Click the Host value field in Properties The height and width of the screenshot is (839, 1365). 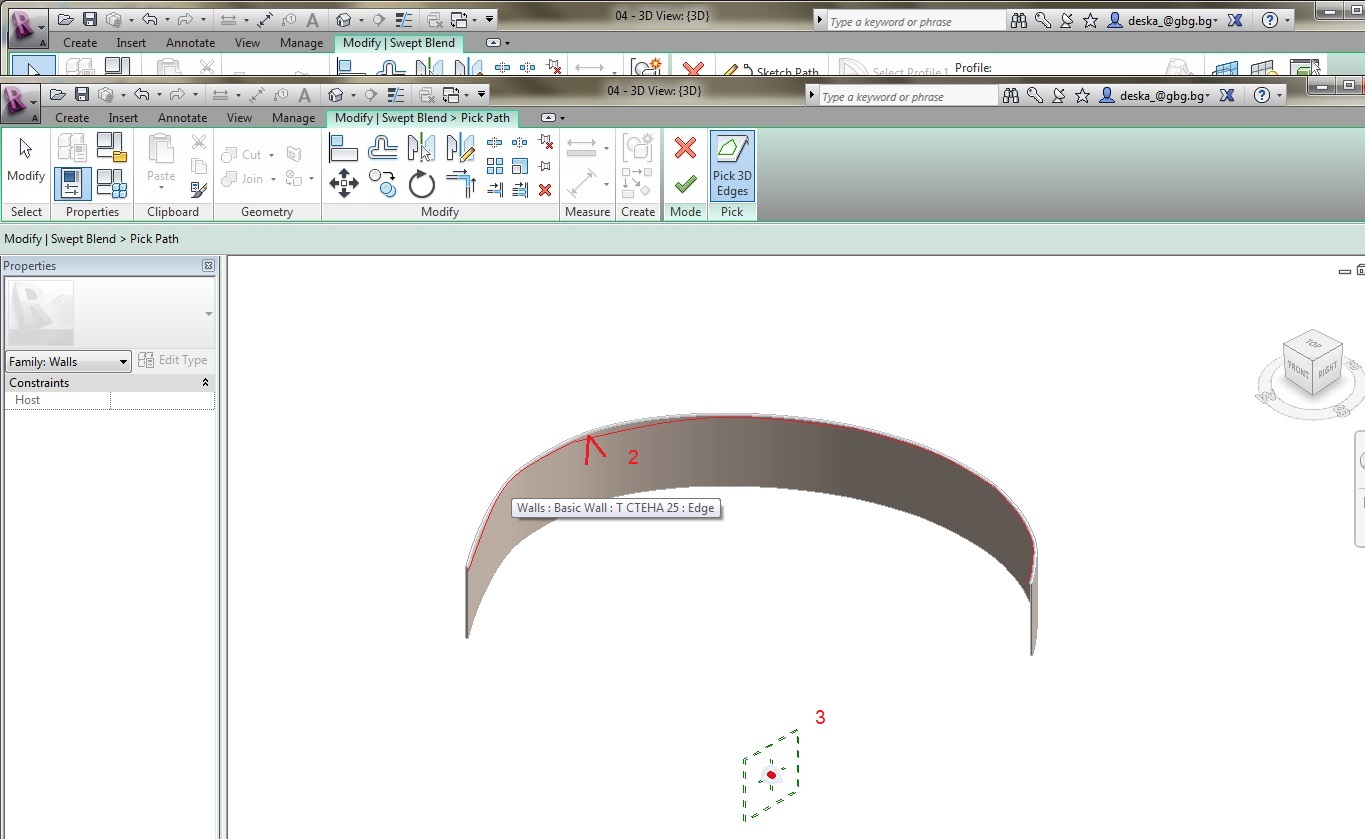pyautogui.click(x=162, y=400)
